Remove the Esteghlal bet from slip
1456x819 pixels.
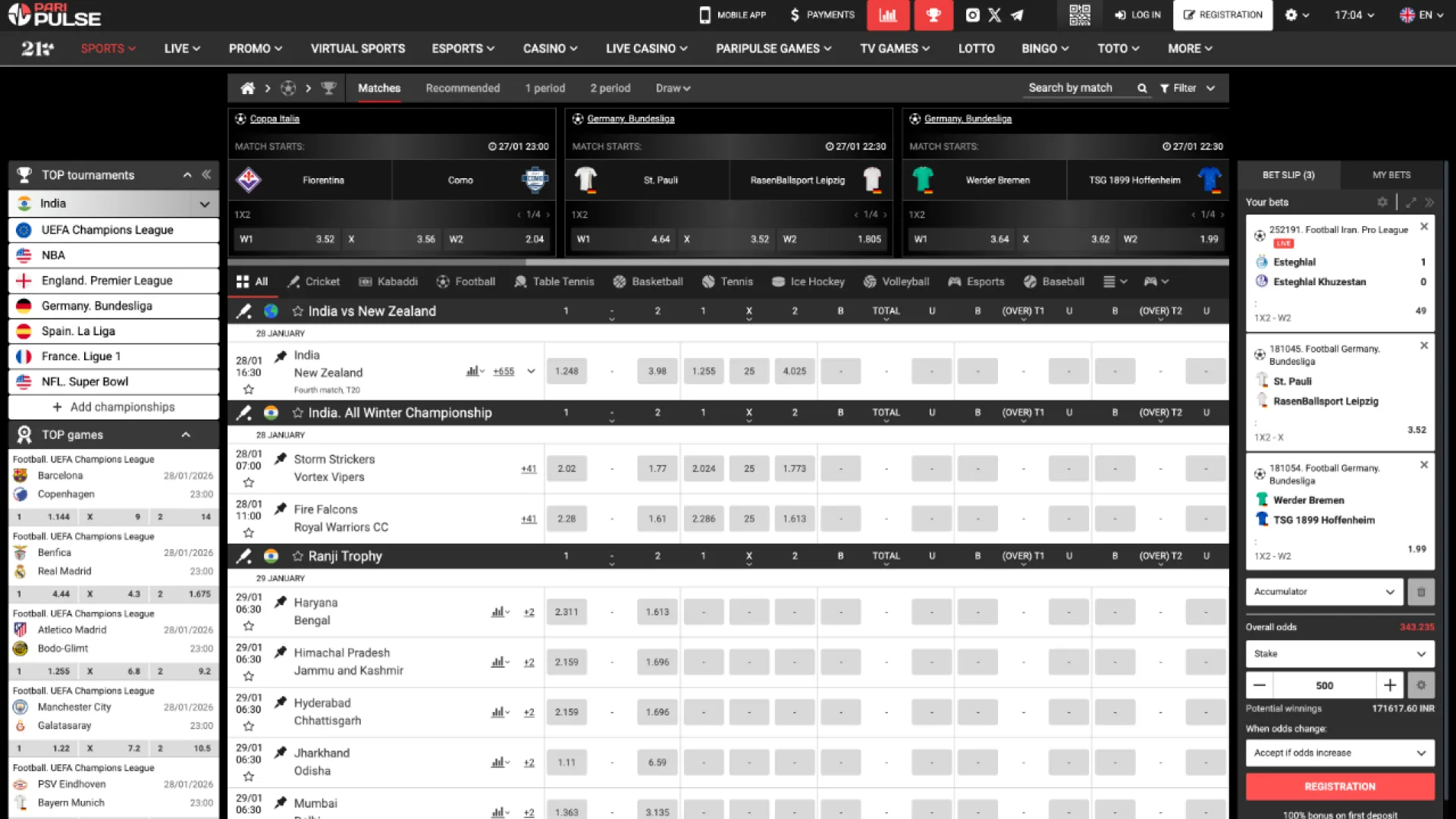1424,226
